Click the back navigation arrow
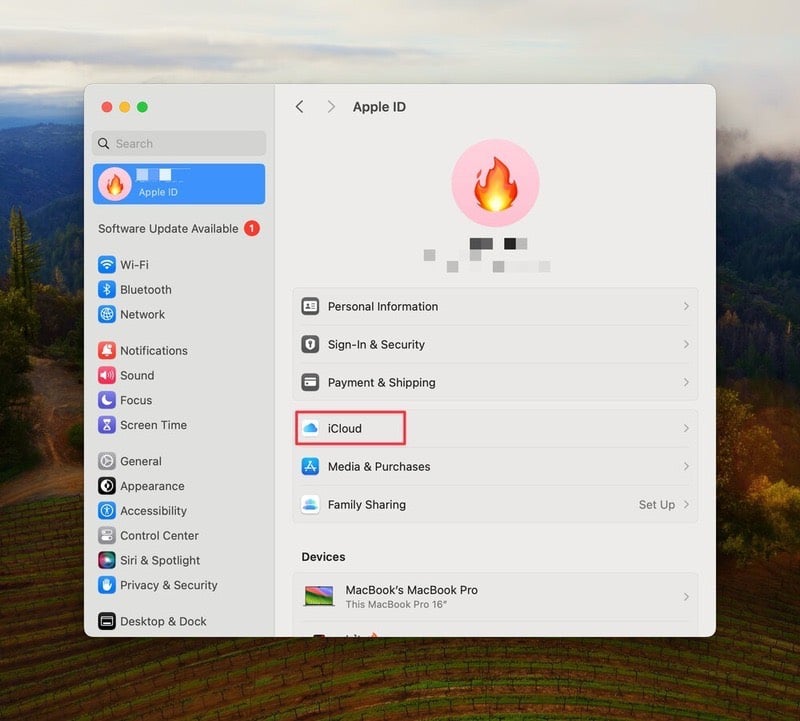The height and width of the screenshot is (721, 800). tap(299, 106)
